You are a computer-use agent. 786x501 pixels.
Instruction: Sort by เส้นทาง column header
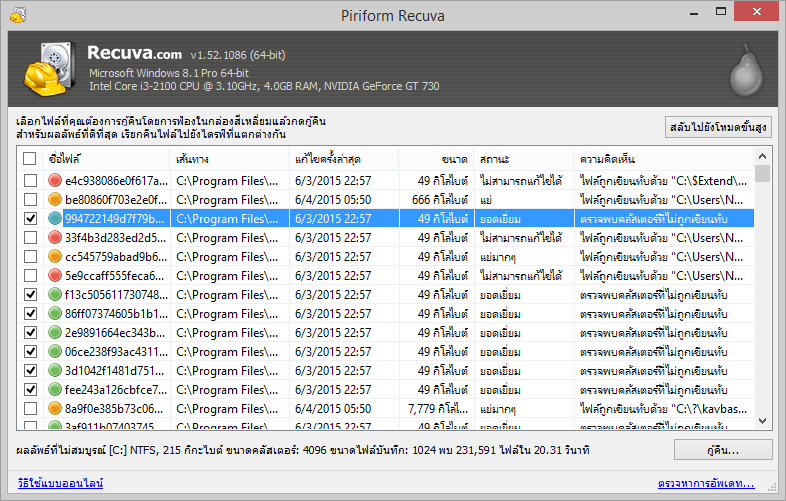click(x=230, y=159)
